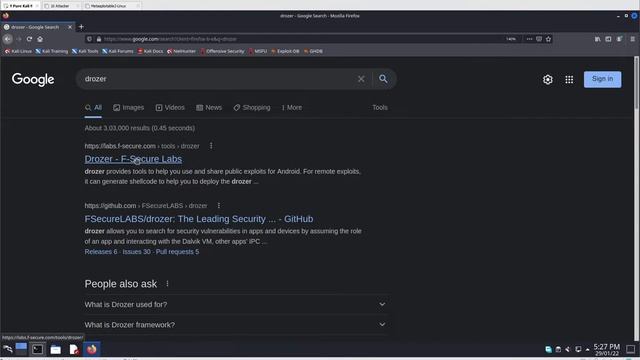Image resolution: width=640 pixels, height=360 pixels.
Task: Open People also ask options menu
Action: coord(167,284)
